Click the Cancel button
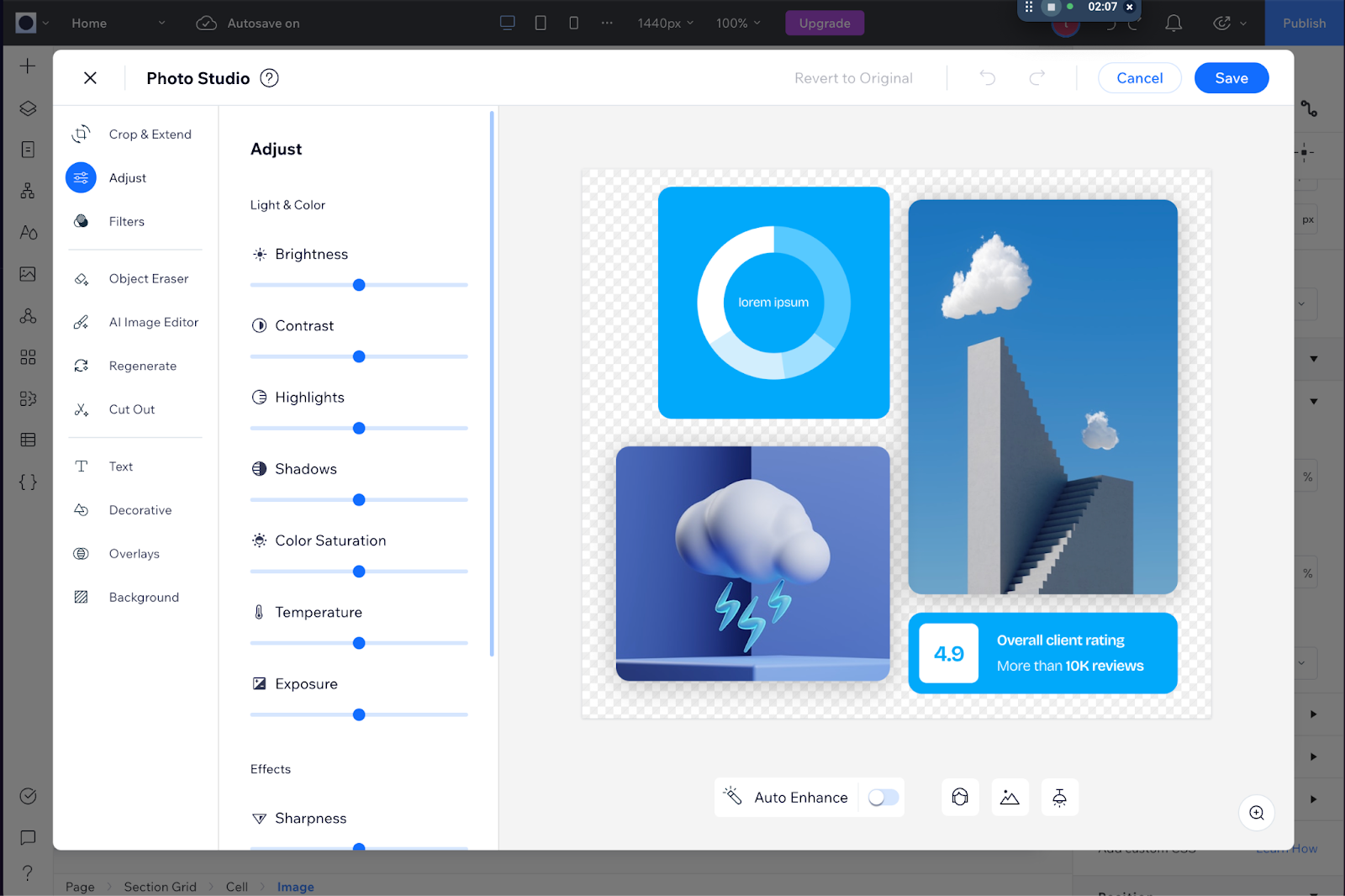 tap(1139, 78)
